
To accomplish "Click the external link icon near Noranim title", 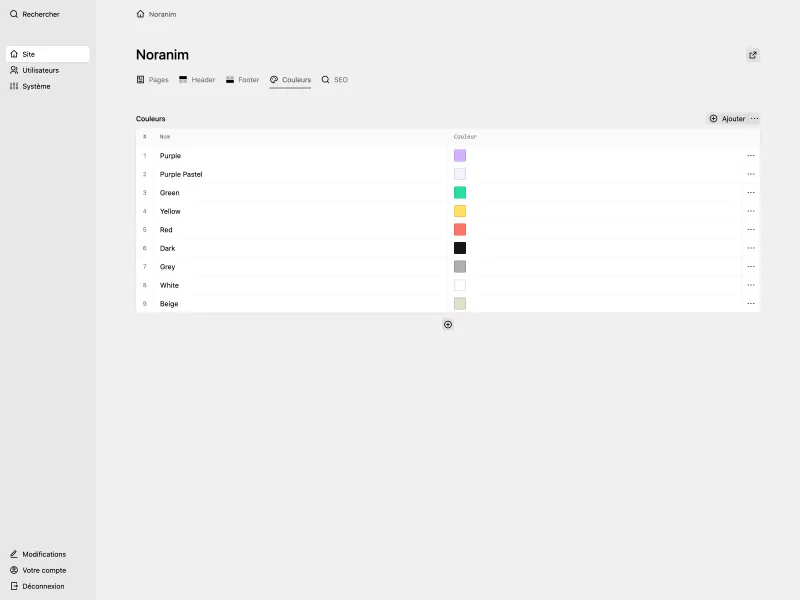I will click(752, 55).
